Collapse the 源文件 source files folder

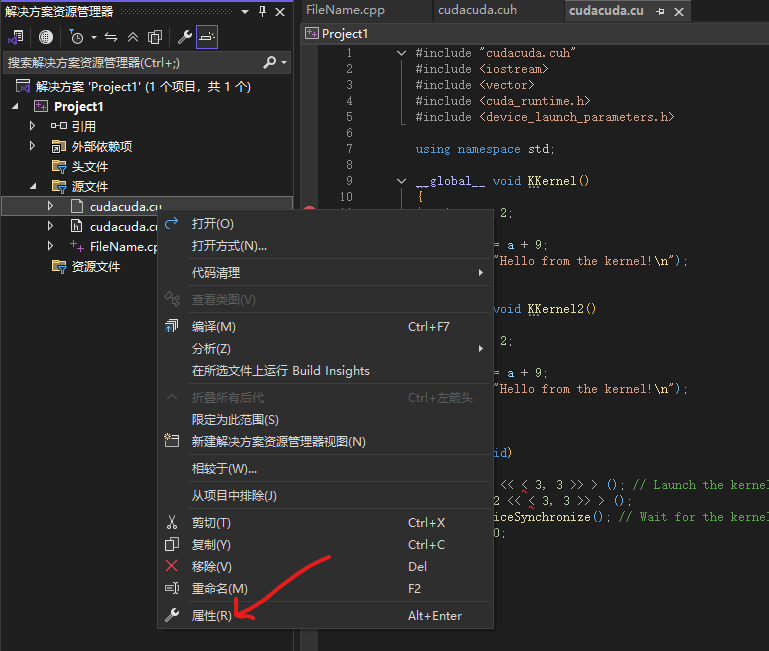[x=33, y=186]
